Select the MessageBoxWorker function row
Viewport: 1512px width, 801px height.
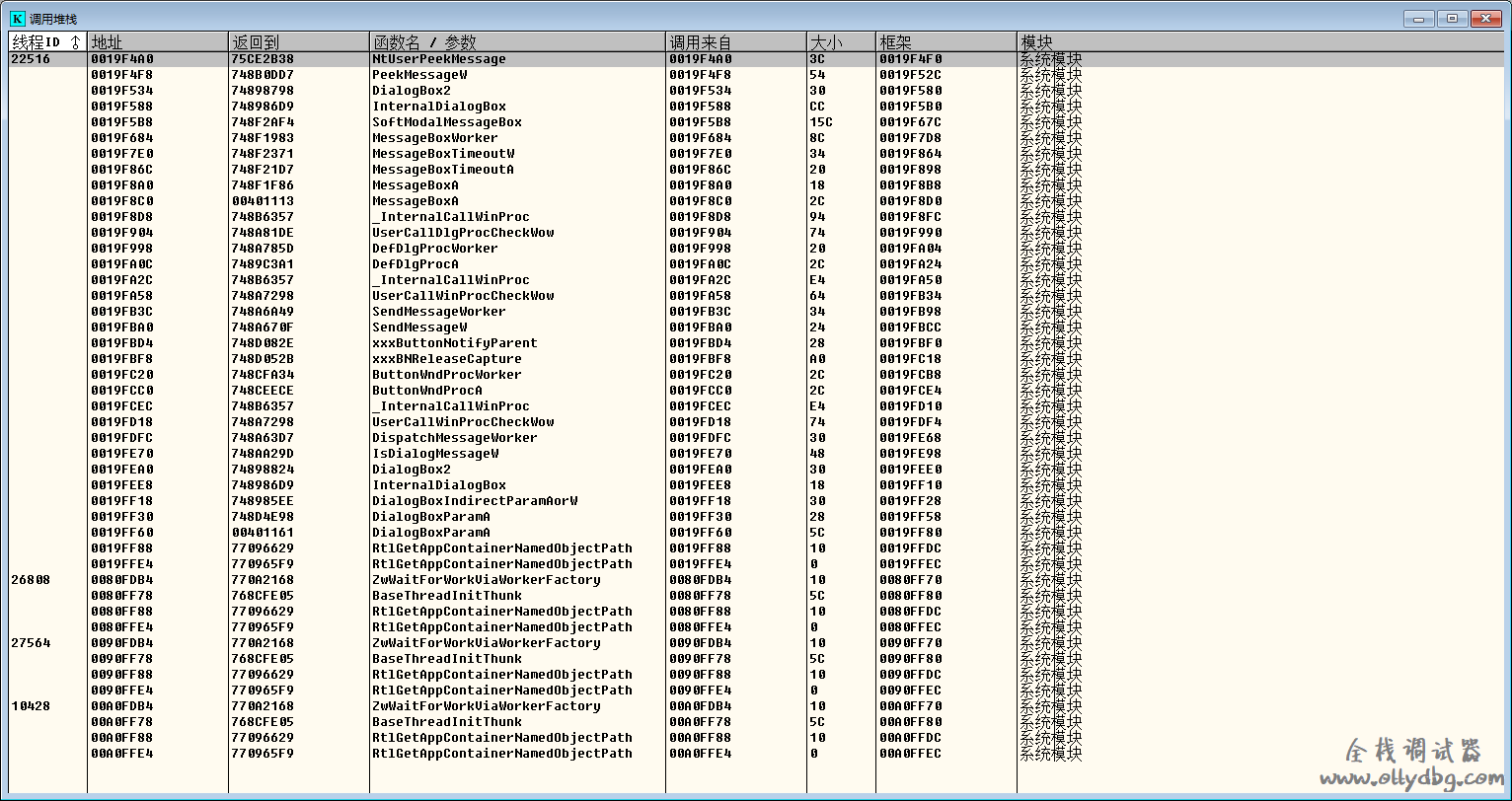[435, 138]
